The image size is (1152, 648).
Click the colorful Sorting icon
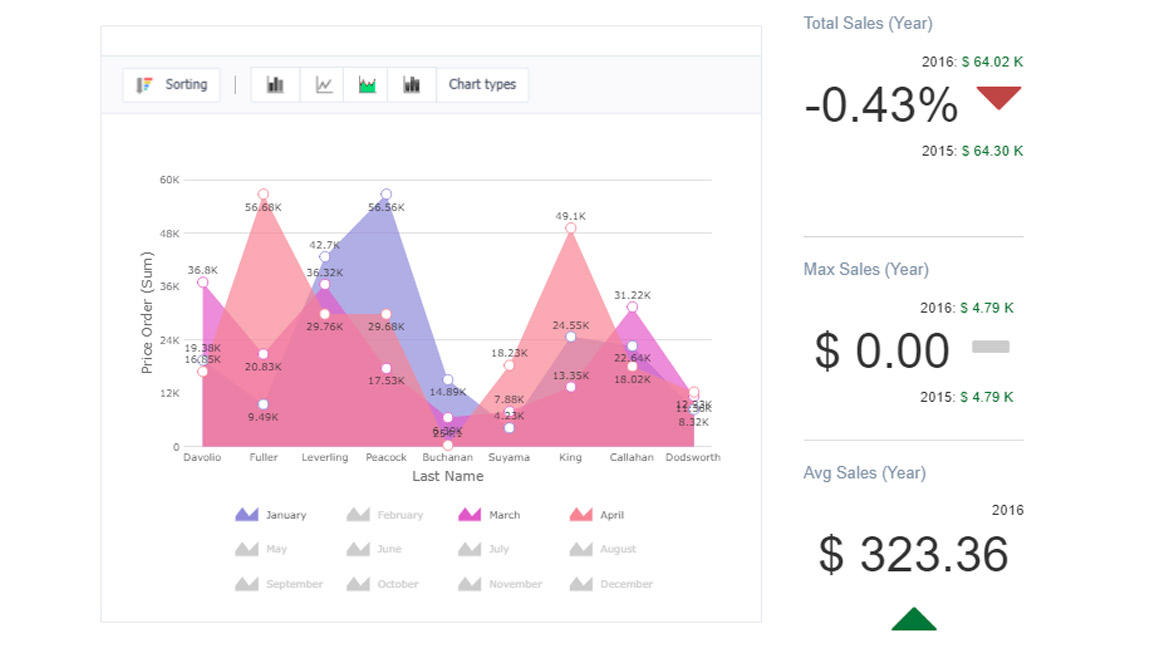145,85
